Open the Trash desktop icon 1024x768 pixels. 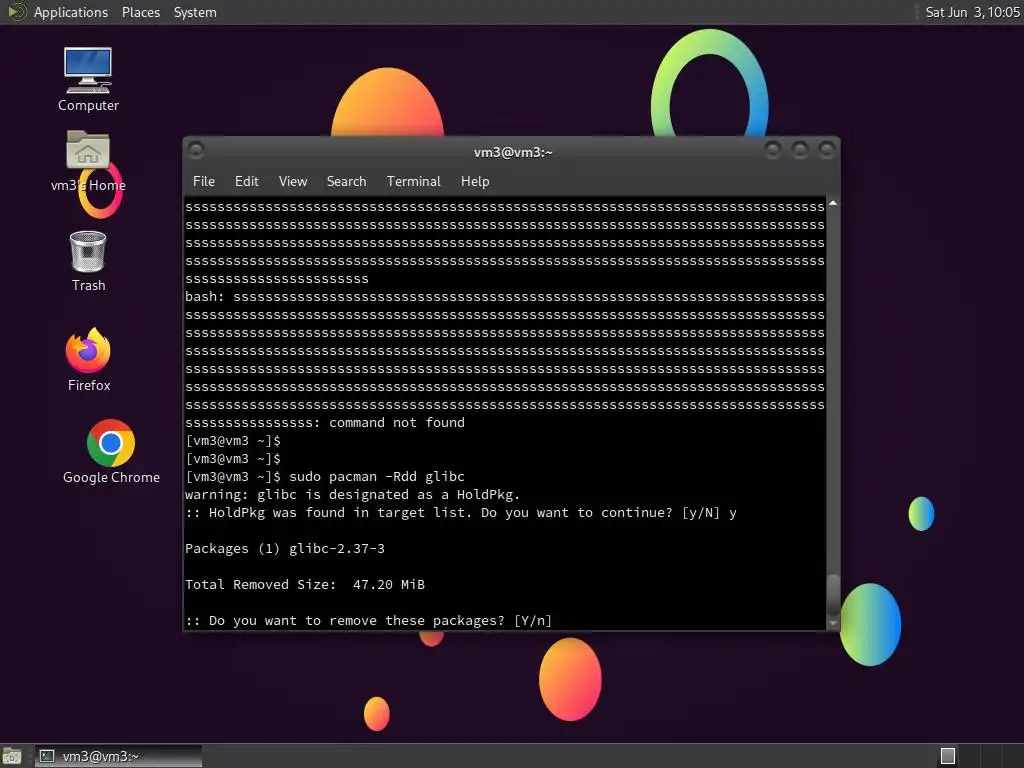coord(88,261)
